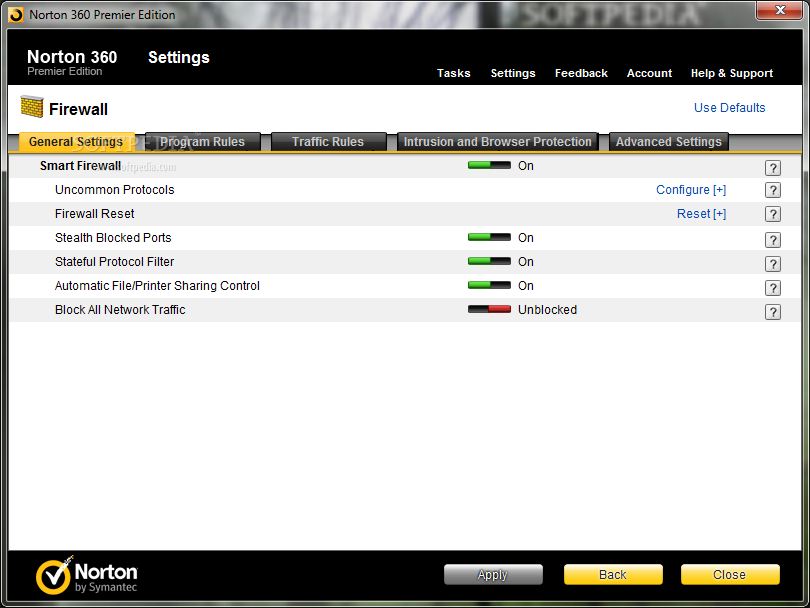The width and height of the screenshot is (810, 608).
Task: Open the Account menu
Action: coord(649,73)
